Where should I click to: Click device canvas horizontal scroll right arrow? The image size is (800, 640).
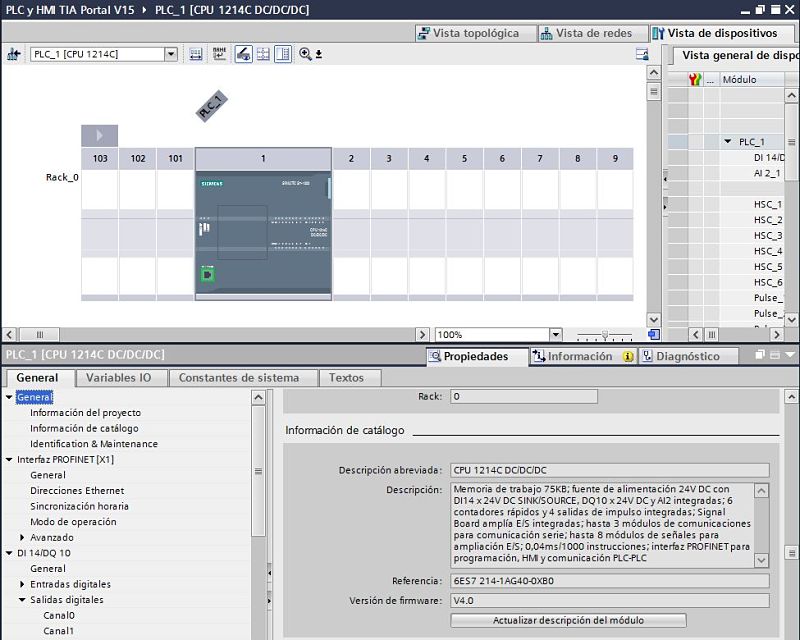422,335
